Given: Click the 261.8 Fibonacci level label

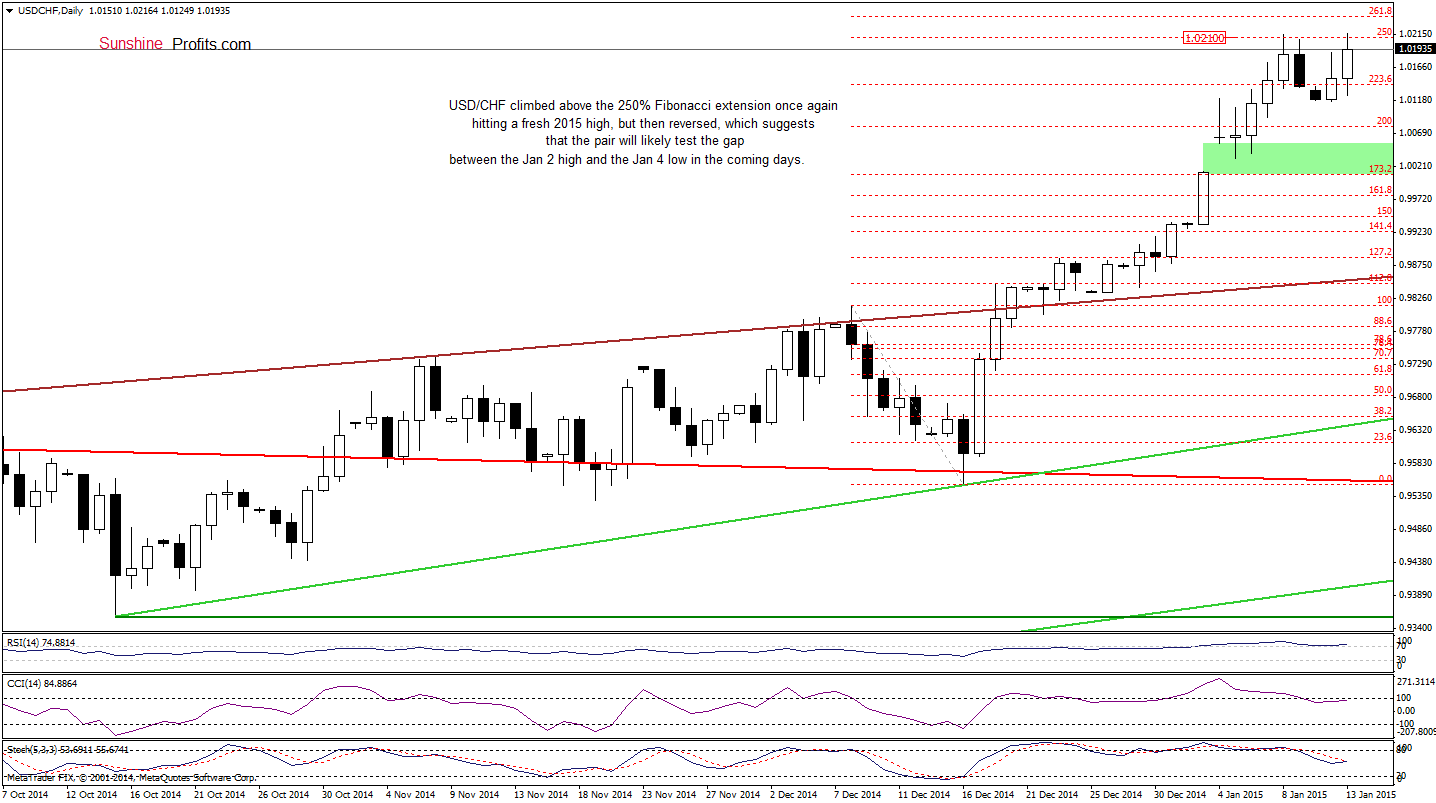Looking at the screenshot, I should (x=1380, y=11).
